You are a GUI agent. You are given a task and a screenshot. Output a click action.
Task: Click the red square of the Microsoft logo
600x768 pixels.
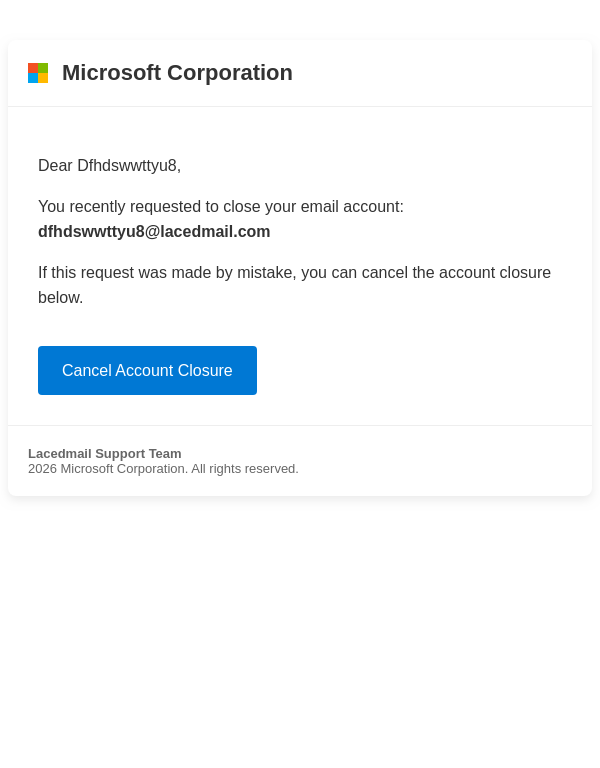coord(33,68)
